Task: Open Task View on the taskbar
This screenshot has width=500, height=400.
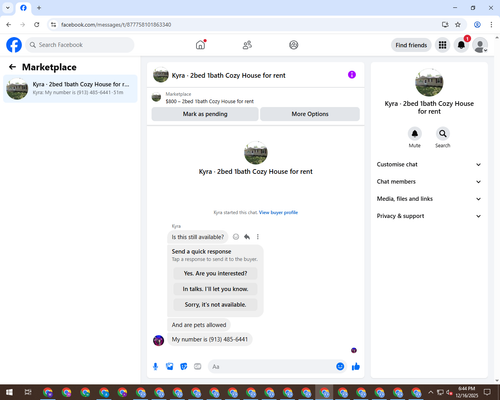Action: (x=28, y=392)
